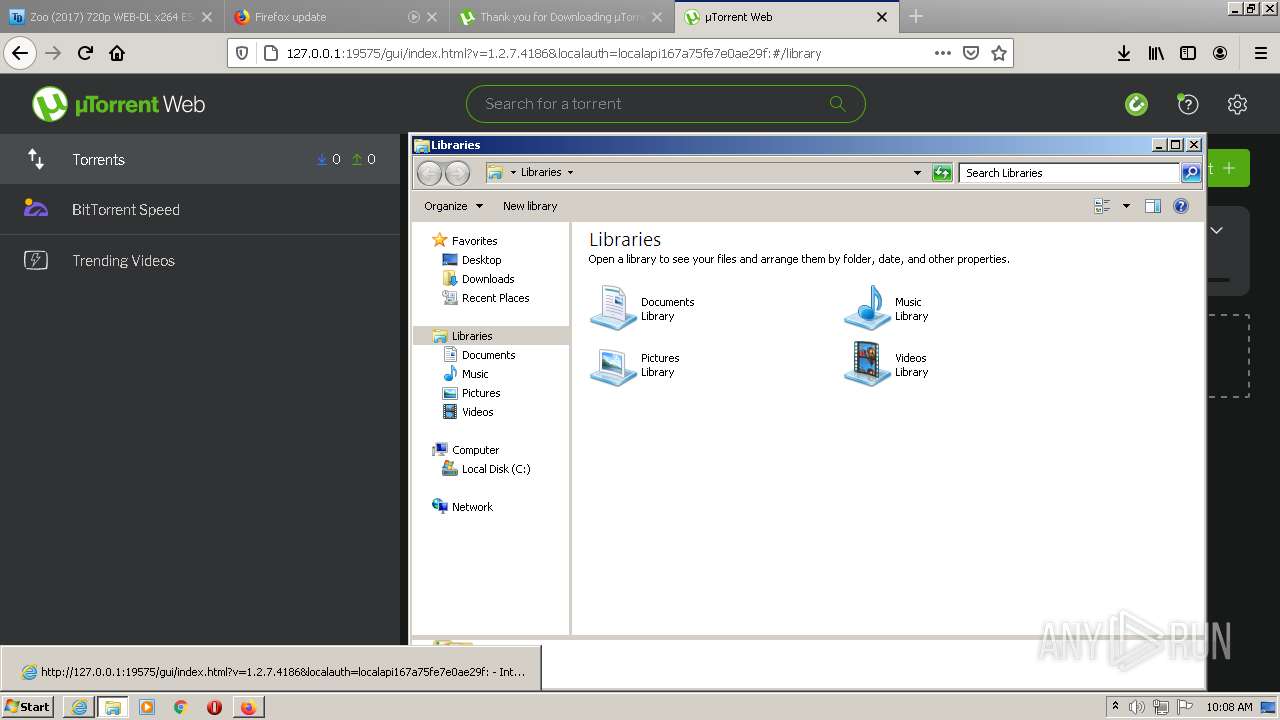Open Windows Start menu

[x=28, y=707]
